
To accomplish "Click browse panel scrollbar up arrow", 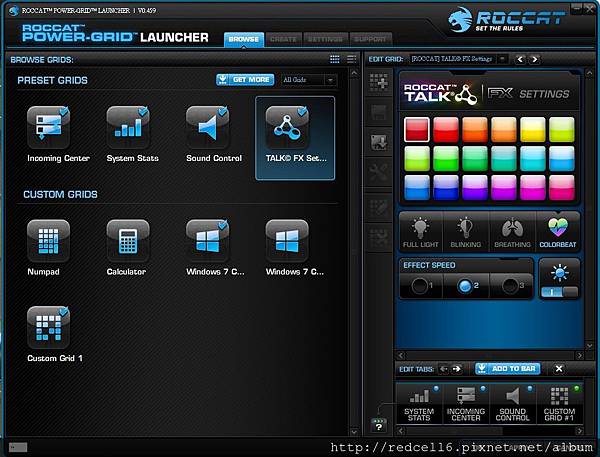I will (x=354, y=73).
